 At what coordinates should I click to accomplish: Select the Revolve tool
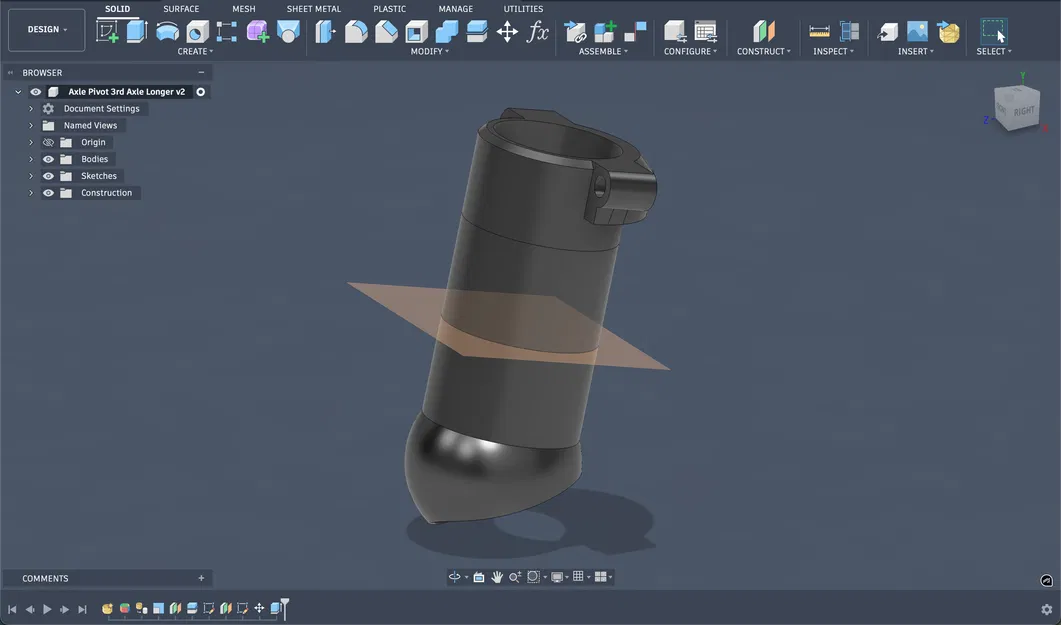click(165, 31)
